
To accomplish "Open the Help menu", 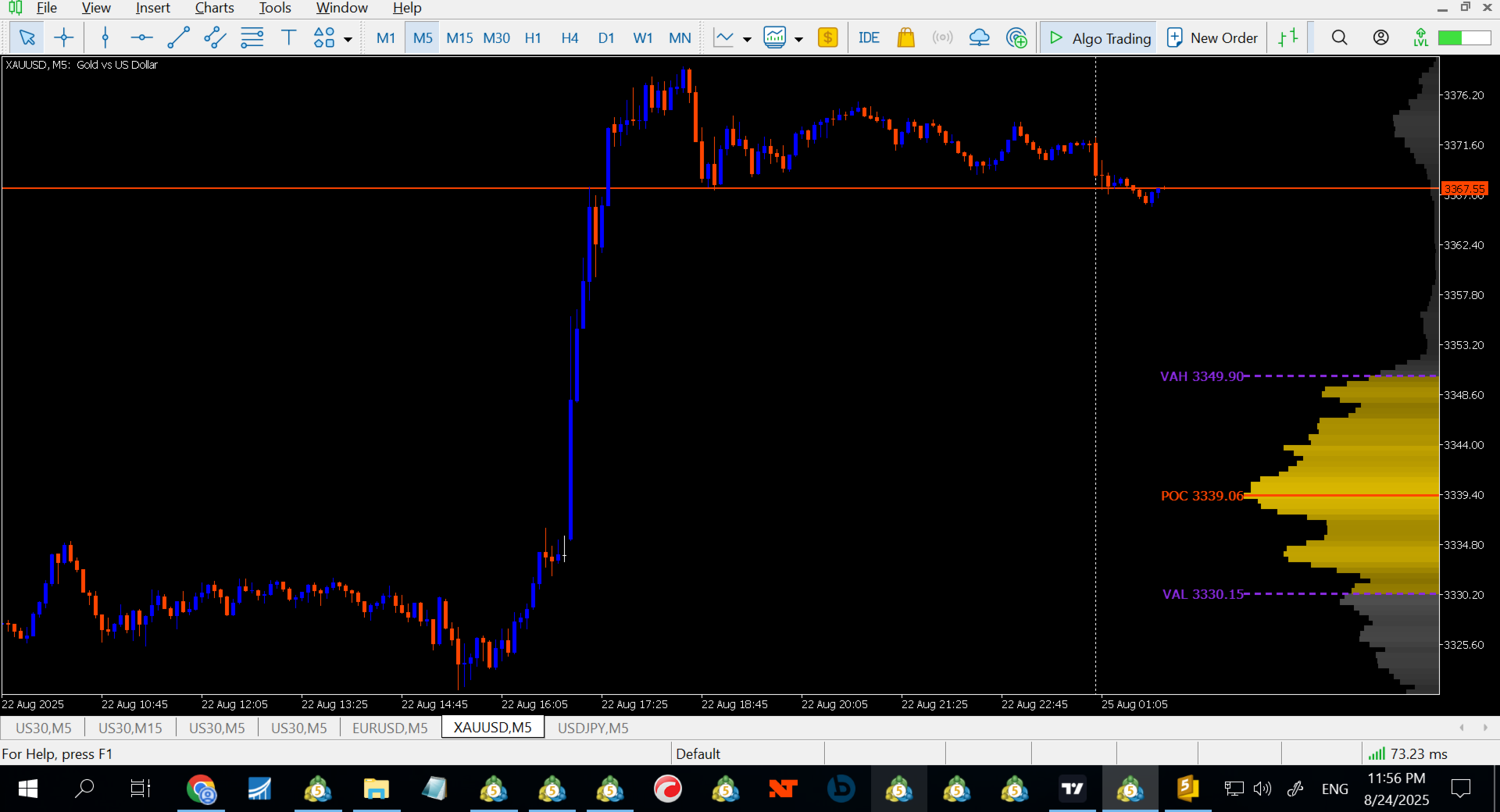I will (407, 8).
